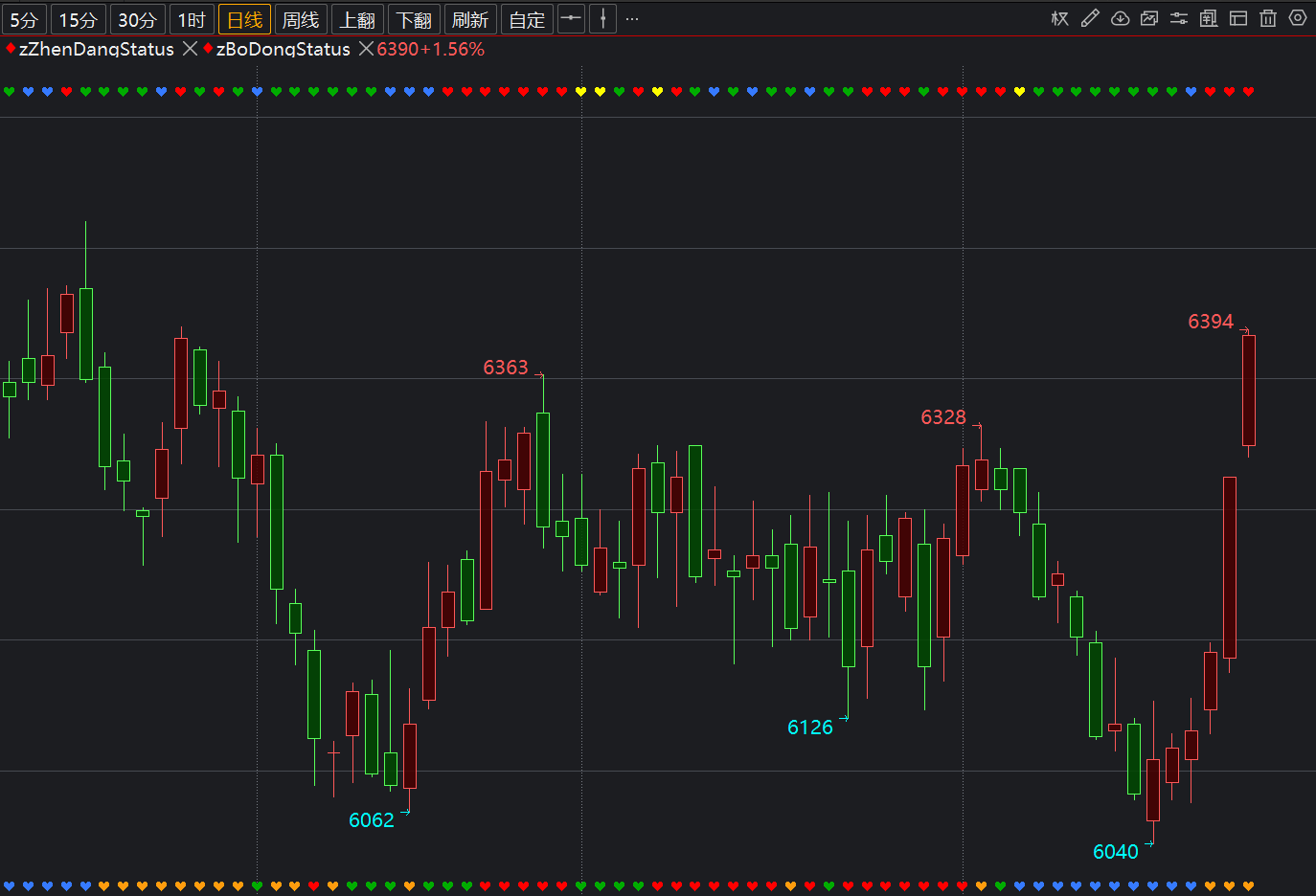Click the trash delete icon
The width and height of the screenshot is (1316, 896).
[x=1268, y=18]
